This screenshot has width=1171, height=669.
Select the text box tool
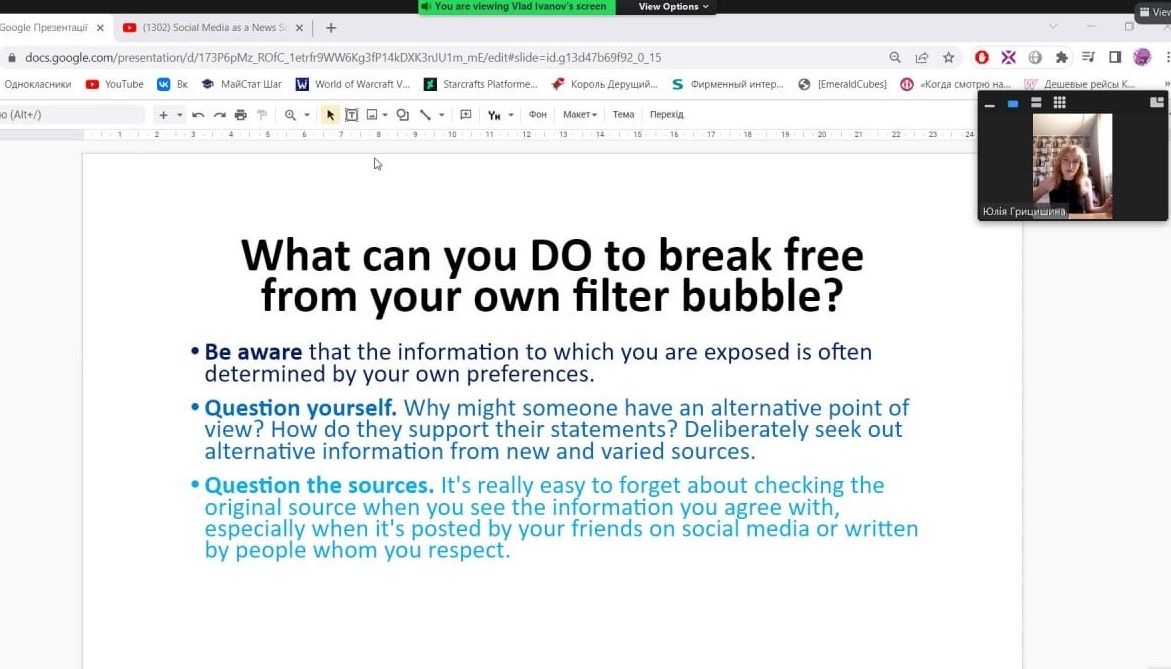[351, 115]
